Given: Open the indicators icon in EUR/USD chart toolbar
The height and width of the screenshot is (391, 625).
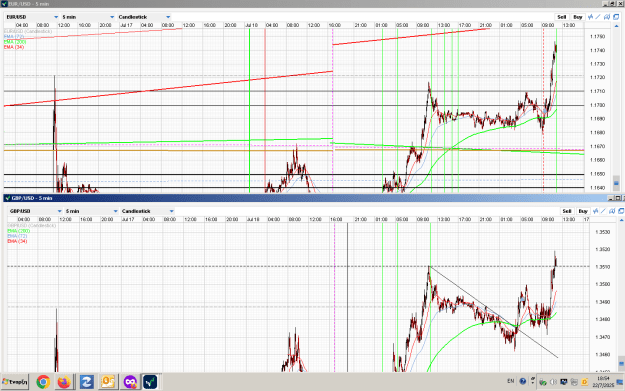Looking at the screenshot, I should pos(590,17).
